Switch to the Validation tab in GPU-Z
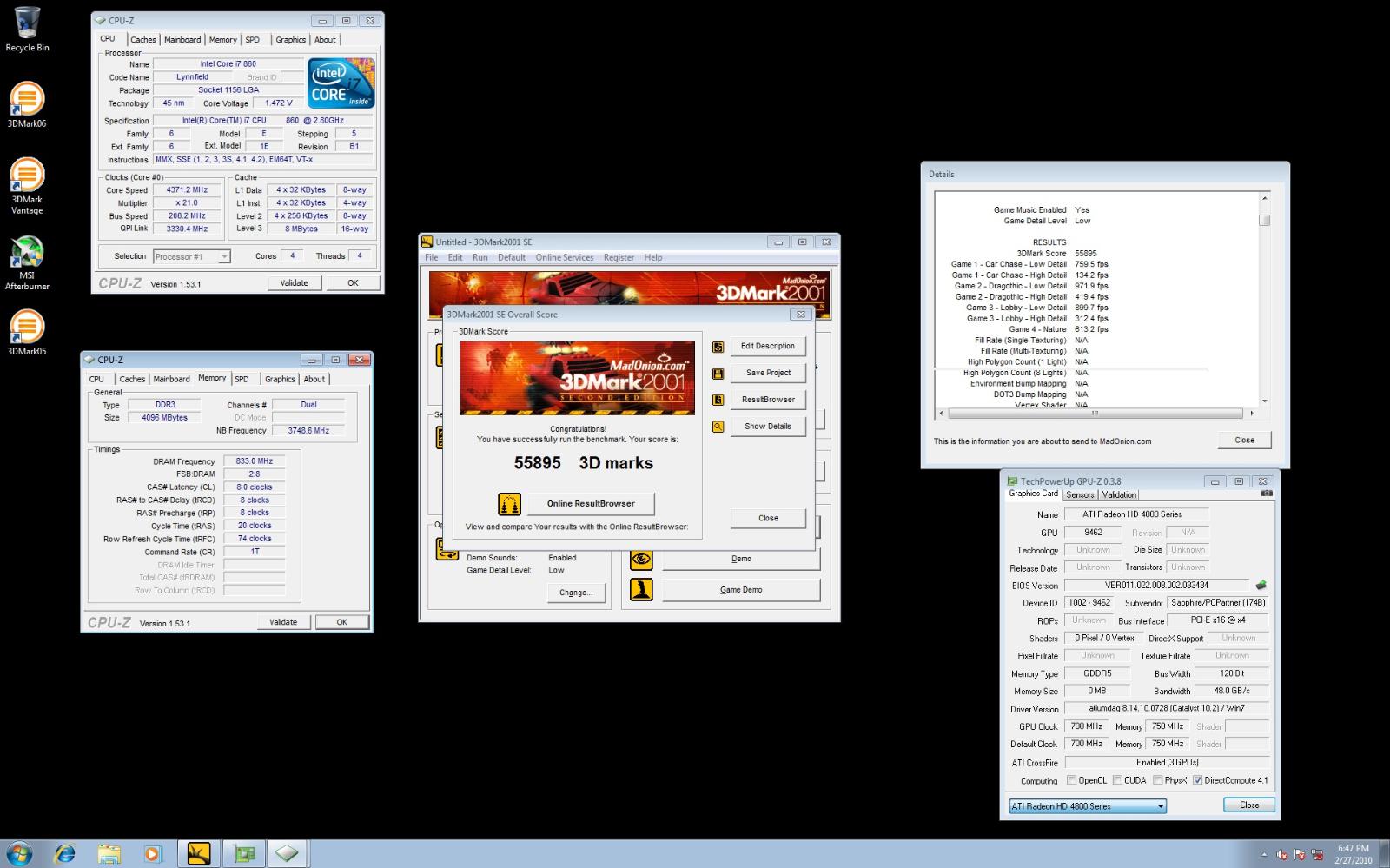The image size is (1390, 868). 1119,494
